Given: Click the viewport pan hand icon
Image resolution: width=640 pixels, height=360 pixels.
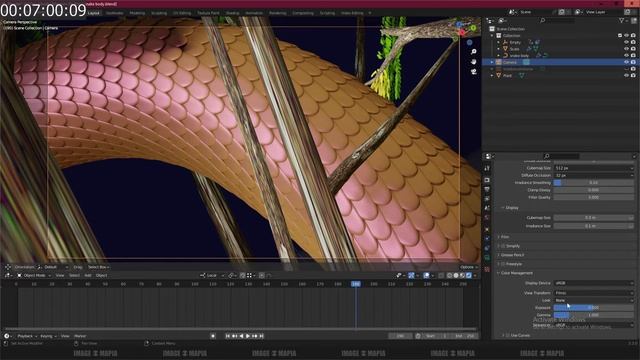Looking at the screenshot, I should [473, 62].
